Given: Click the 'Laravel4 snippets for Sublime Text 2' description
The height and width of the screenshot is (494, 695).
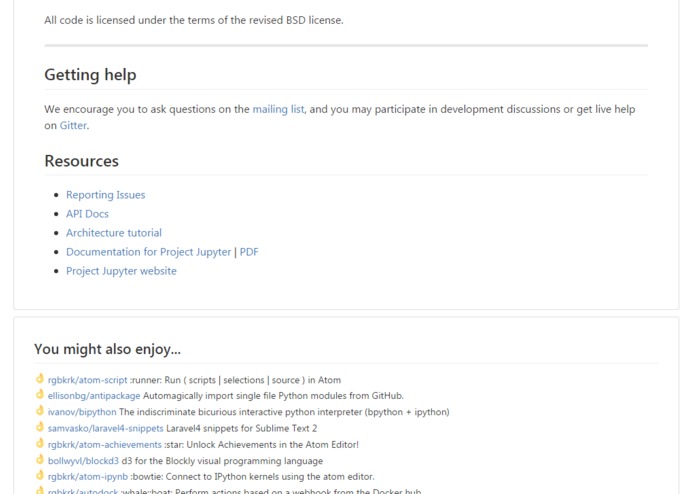Looking at the screenshot, I should [x=242, y=428].
